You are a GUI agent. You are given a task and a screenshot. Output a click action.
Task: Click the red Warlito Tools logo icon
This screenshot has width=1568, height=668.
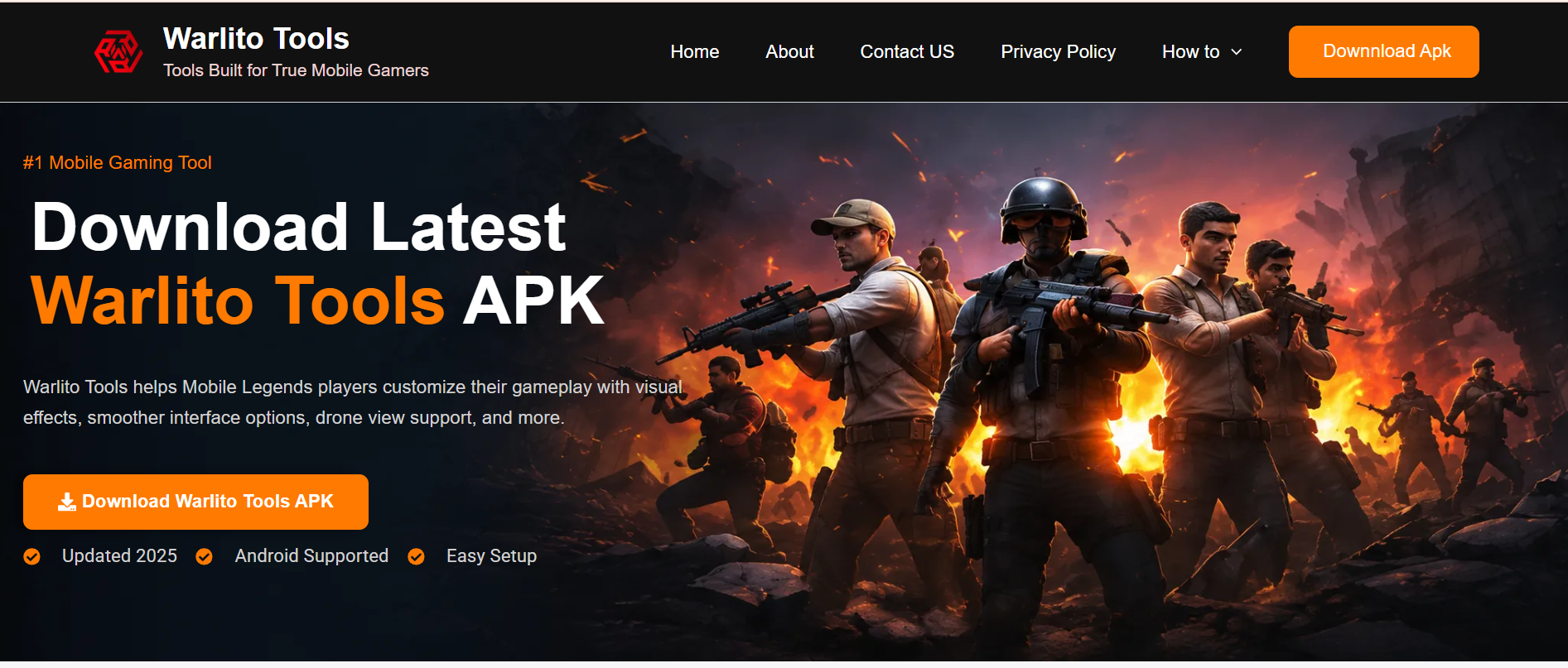[118, 52]
